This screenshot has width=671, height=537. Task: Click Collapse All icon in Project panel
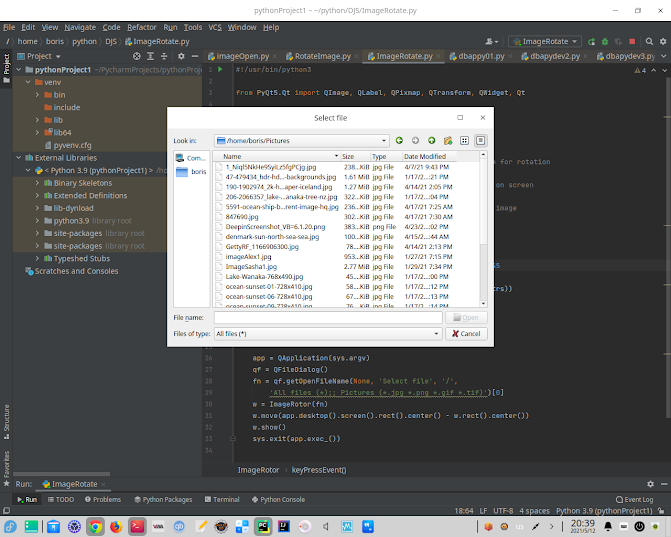tap(164, 56)
